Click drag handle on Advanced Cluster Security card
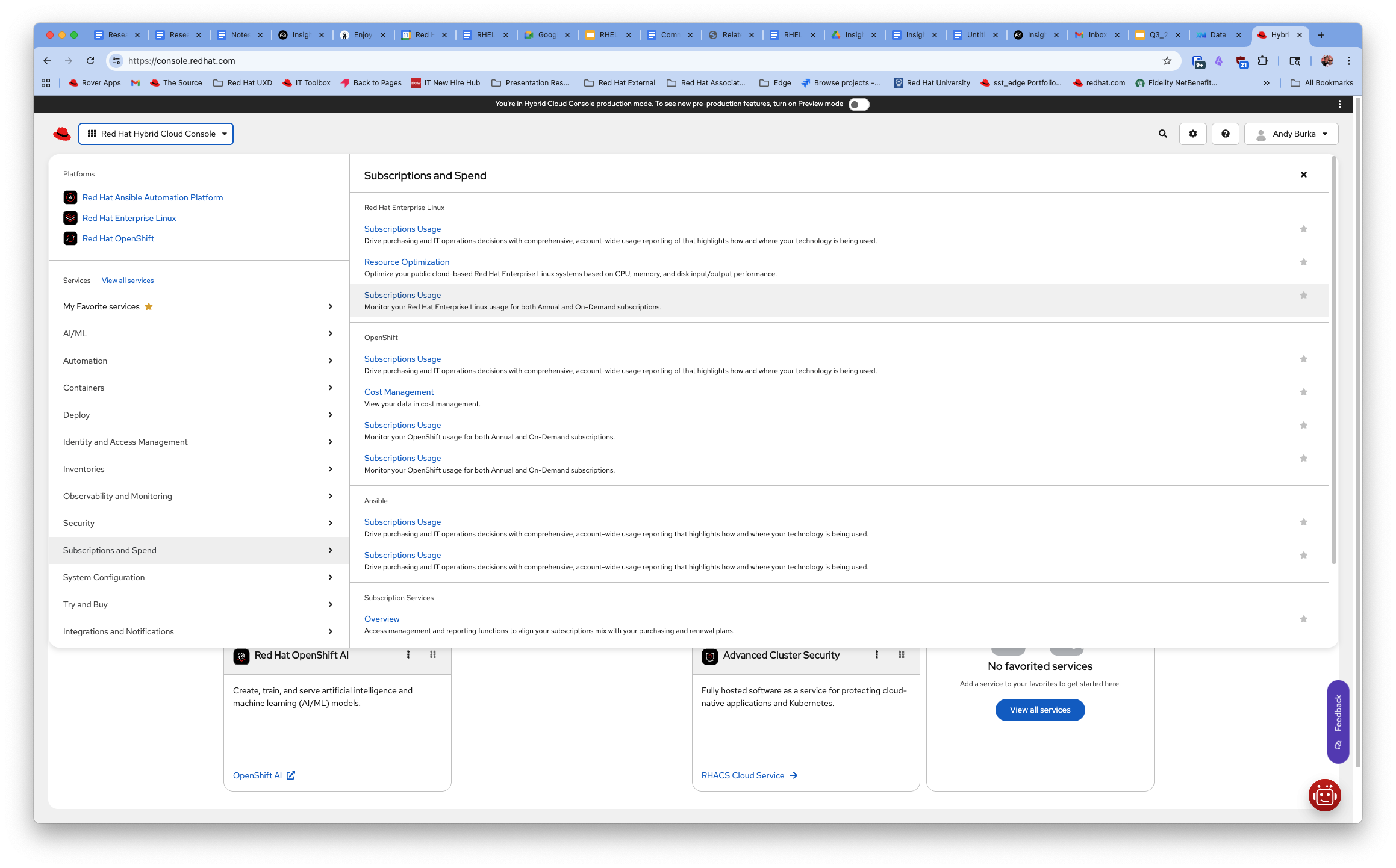This screenshot has height=868, width=1396. [x=902, y=654]
